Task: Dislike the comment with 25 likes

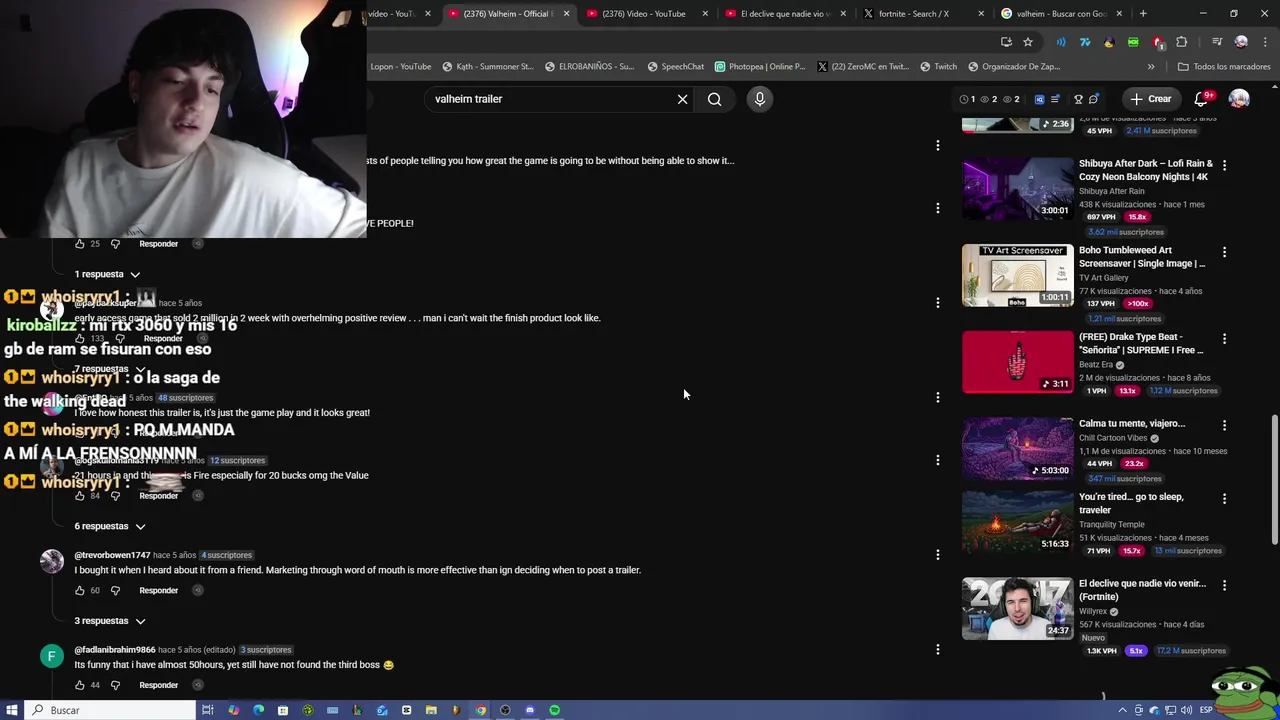Action: point(115,243)
